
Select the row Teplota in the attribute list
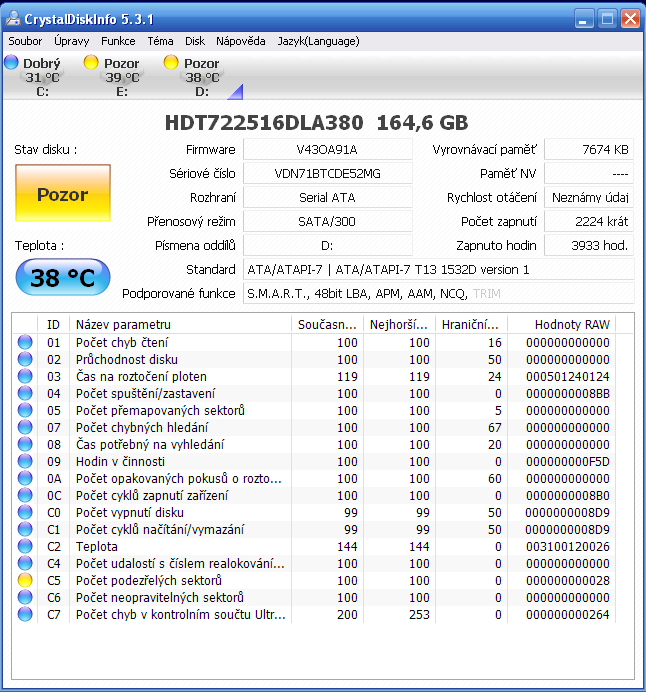click(314, 546)
